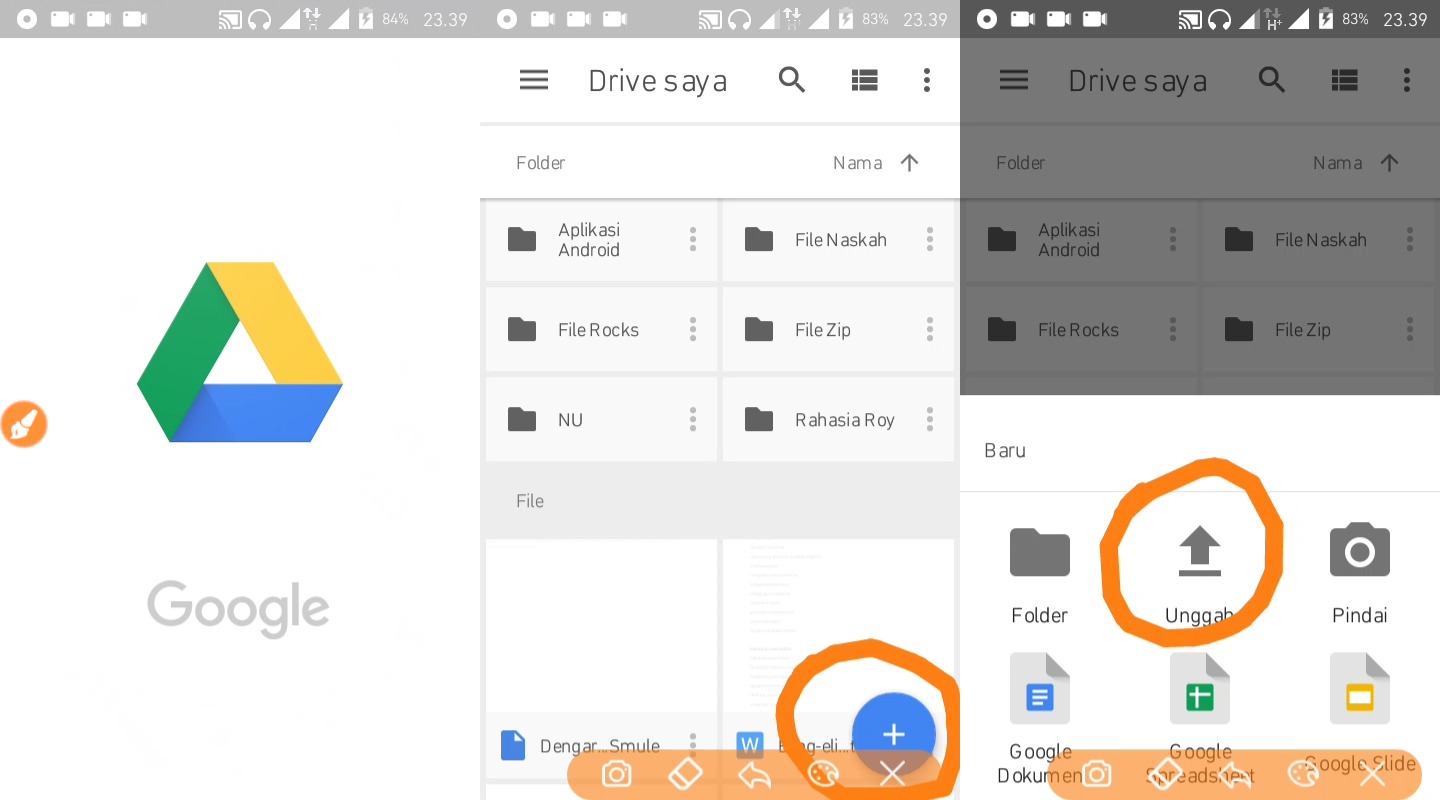The image size is (1440, 800).
Task: Show more options for the Rahasia Roy folder
Action: tap(930, 419)
